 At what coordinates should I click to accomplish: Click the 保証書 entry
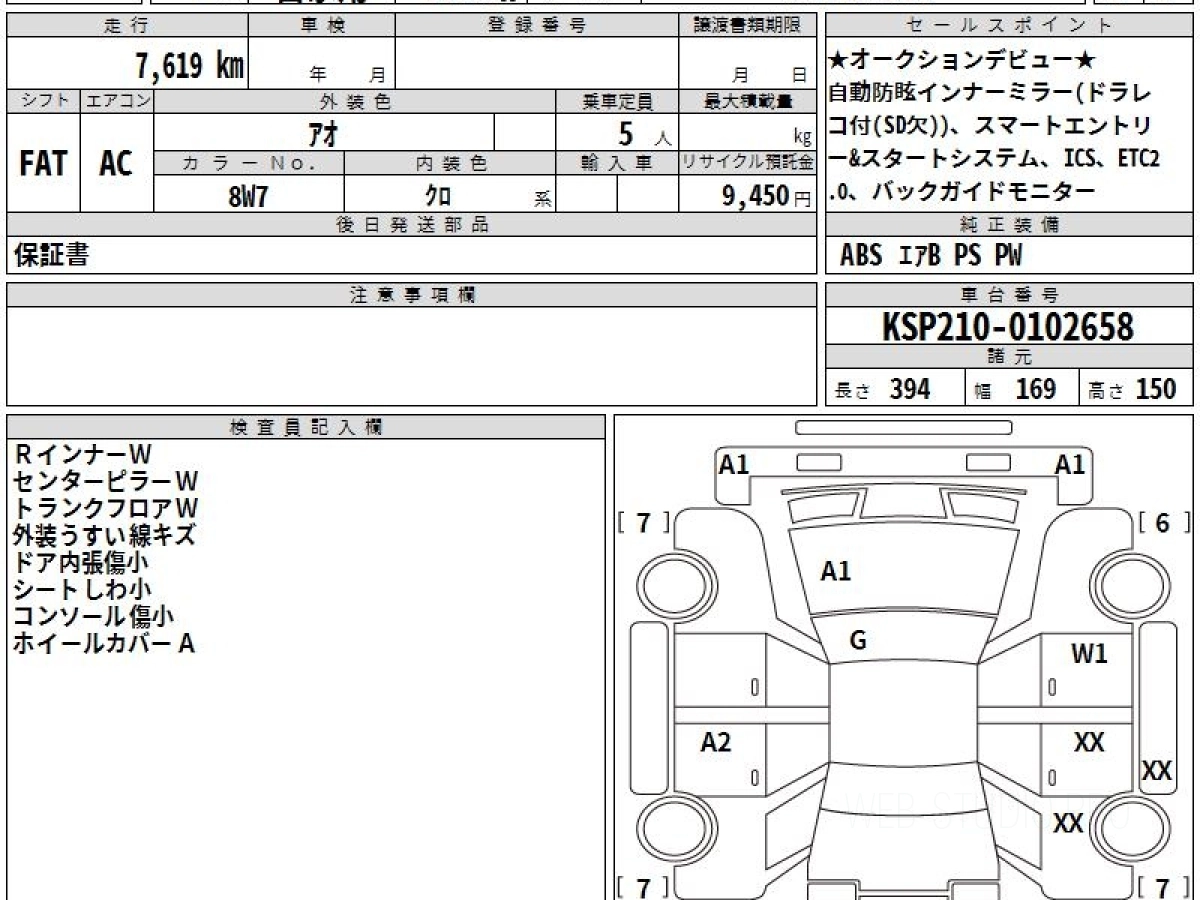52,255
